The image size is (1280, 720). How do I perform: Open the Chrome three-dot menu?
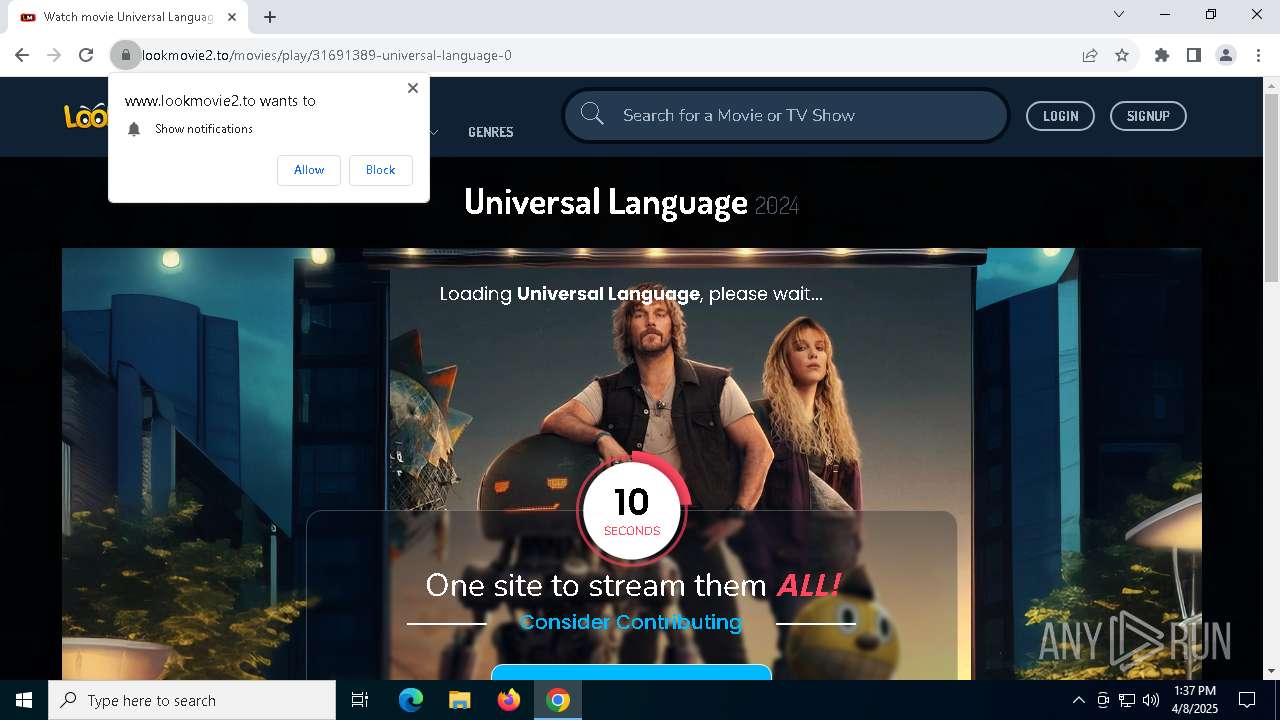pyautogui.click(x=1258, y=55)
